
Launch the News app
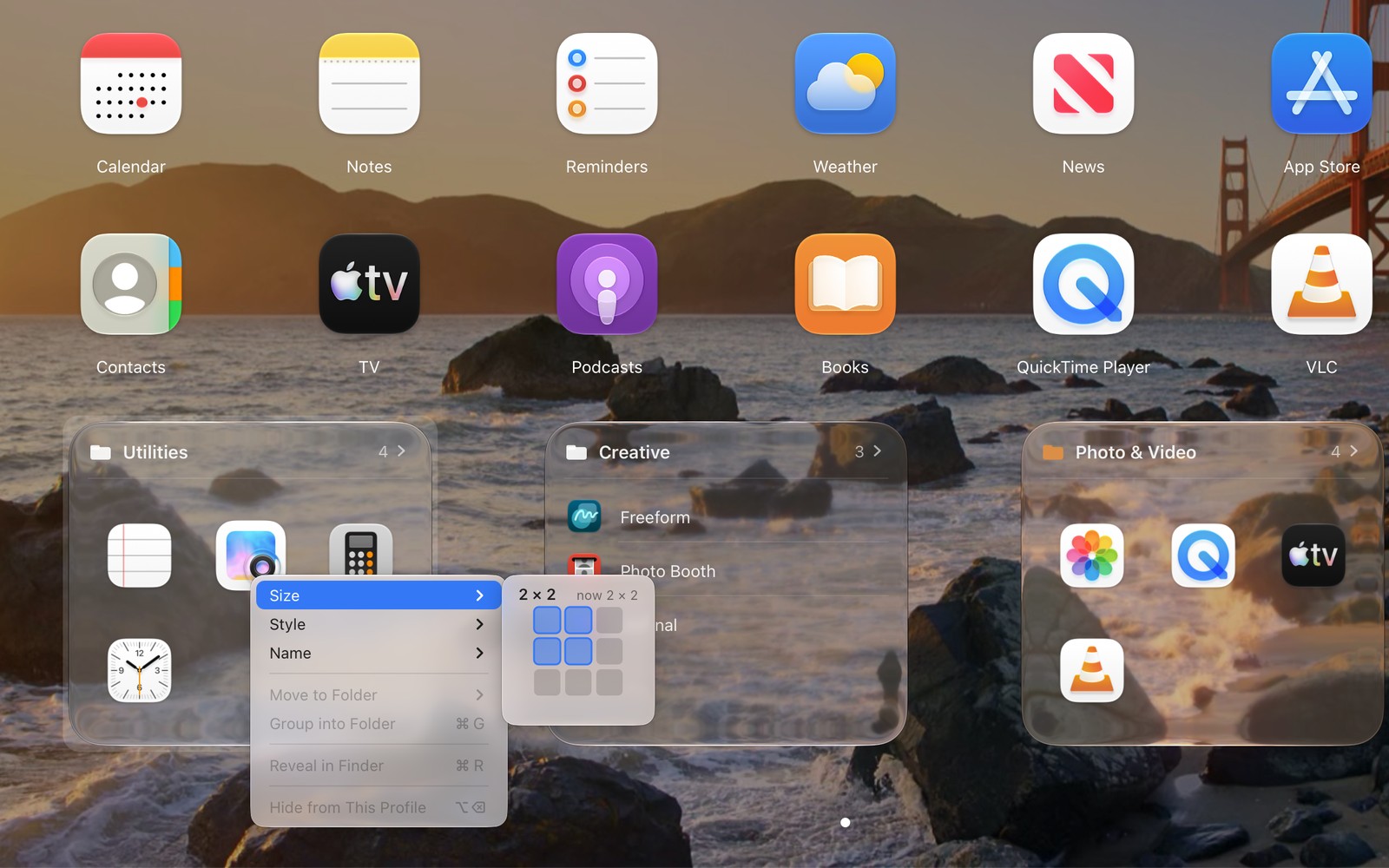click(x=1083, y=83)
